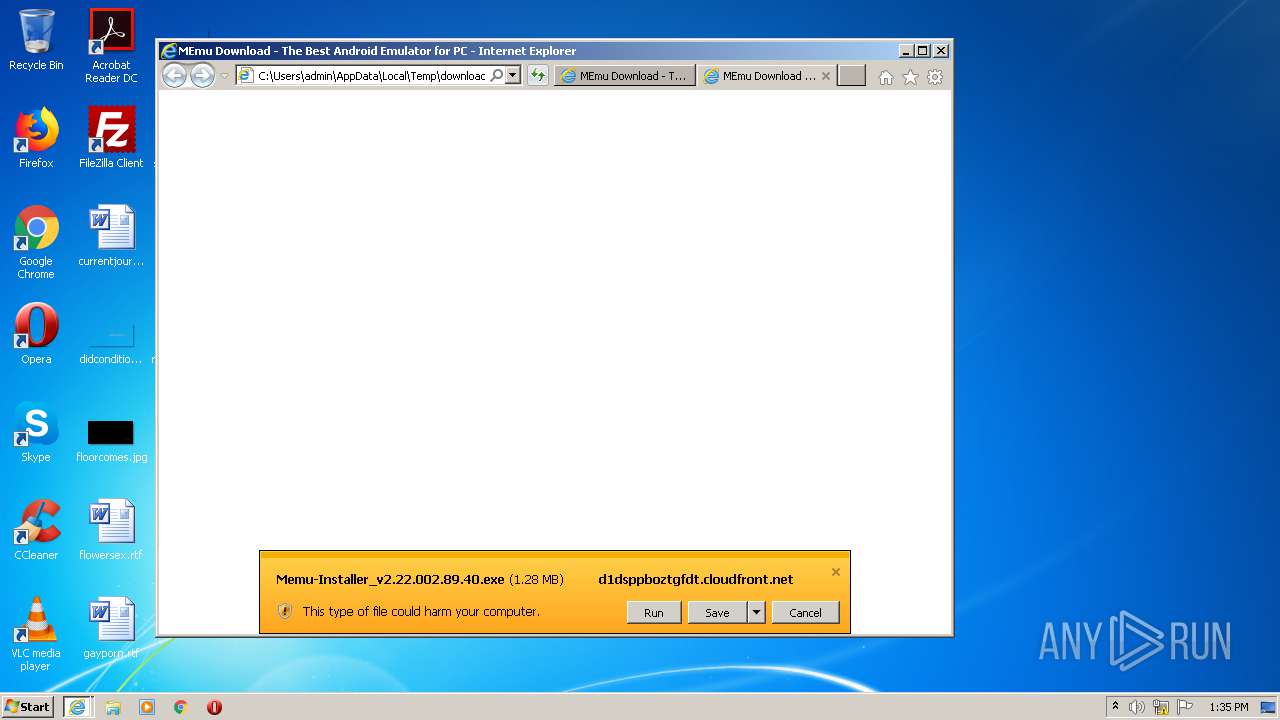1280x720 pixels.
Task: Go forward in Internet Explorer
Action: pos(202,75)
